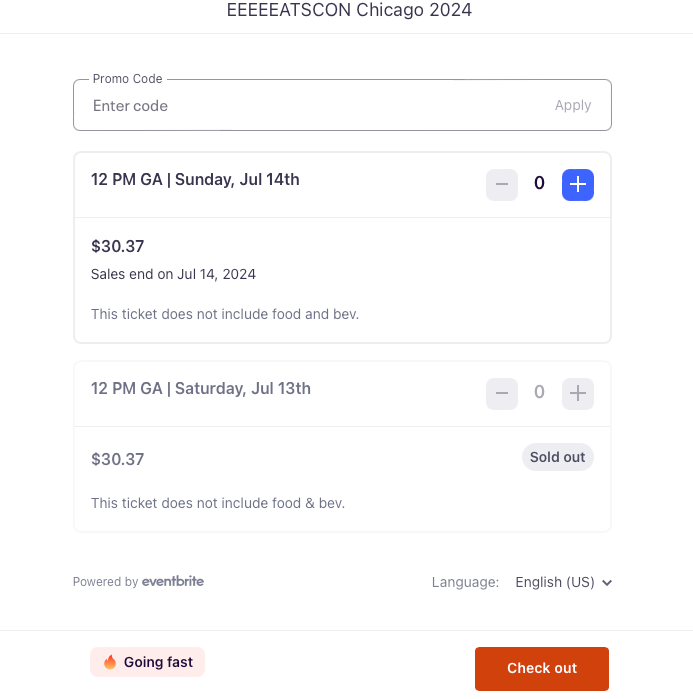Click the eventbrite logo link

(x=172, y=581)
